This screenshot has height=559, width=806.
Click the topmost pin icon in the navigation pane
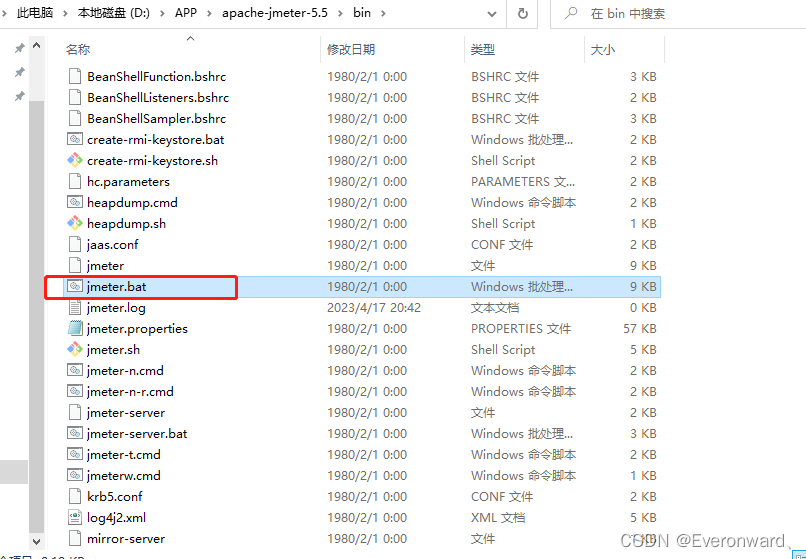19,48
